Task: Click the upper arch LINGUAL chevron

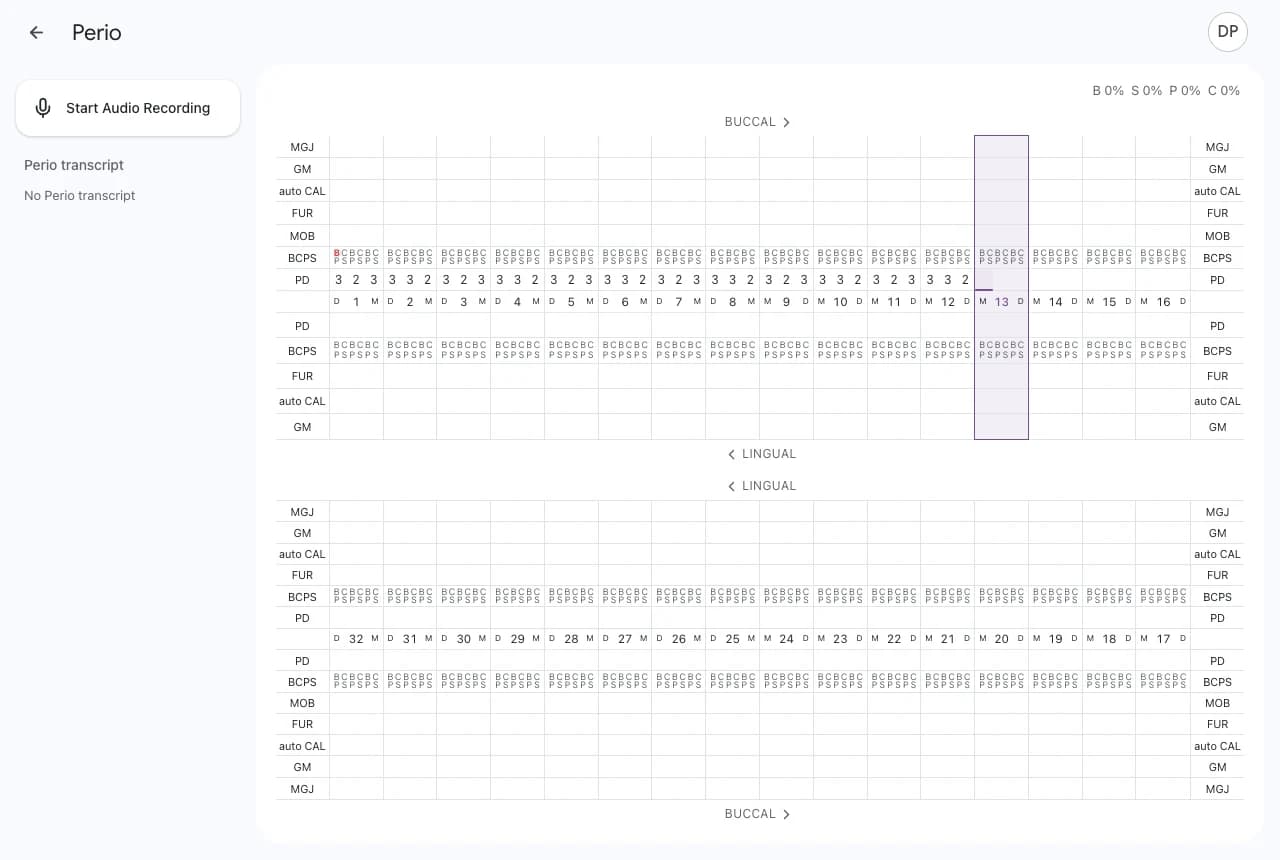Action: [731, 454]
